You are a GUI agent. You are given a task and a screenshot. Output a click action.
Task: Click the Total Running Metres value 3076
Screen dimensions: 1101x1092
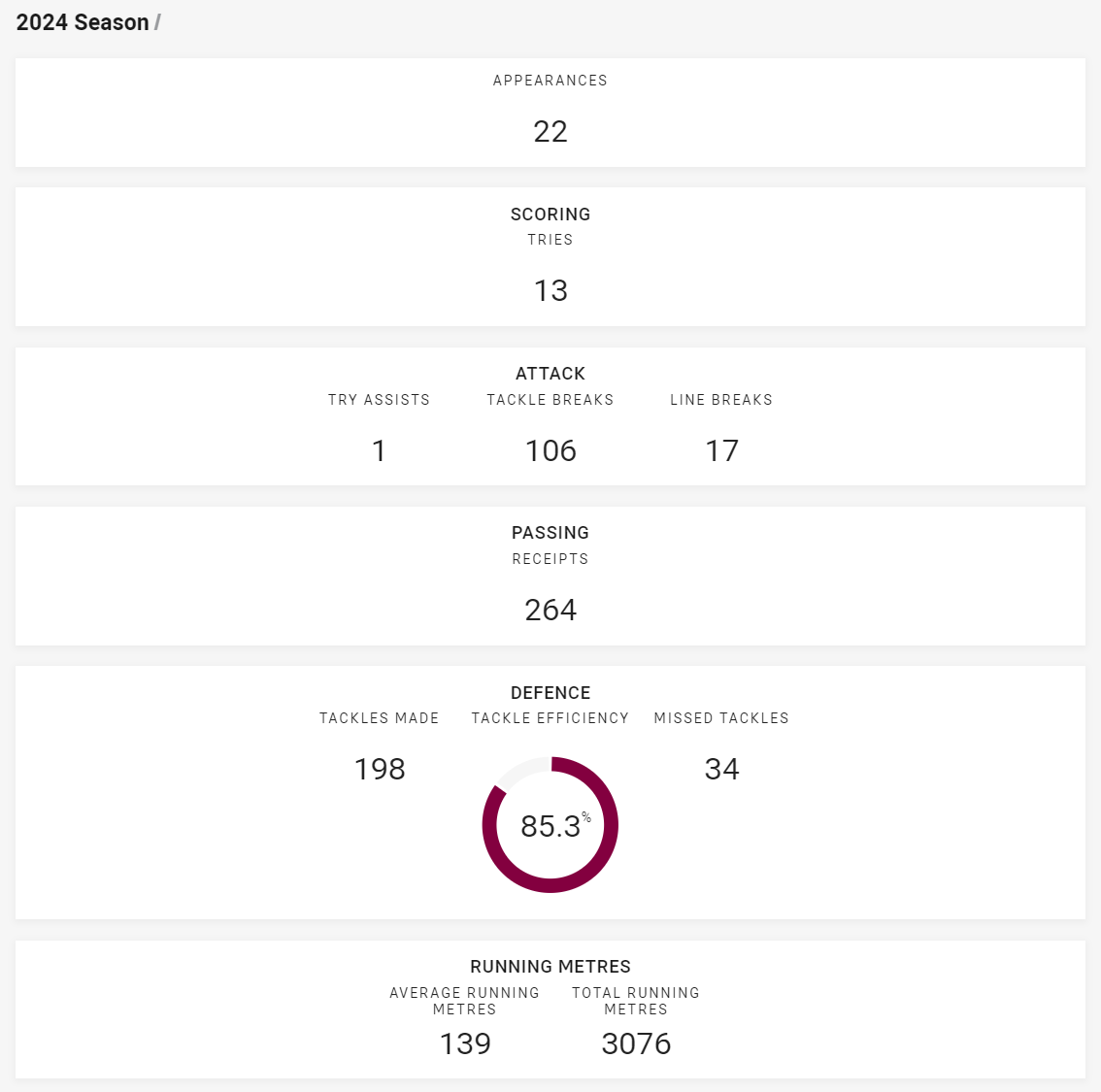coord(636,1043)
